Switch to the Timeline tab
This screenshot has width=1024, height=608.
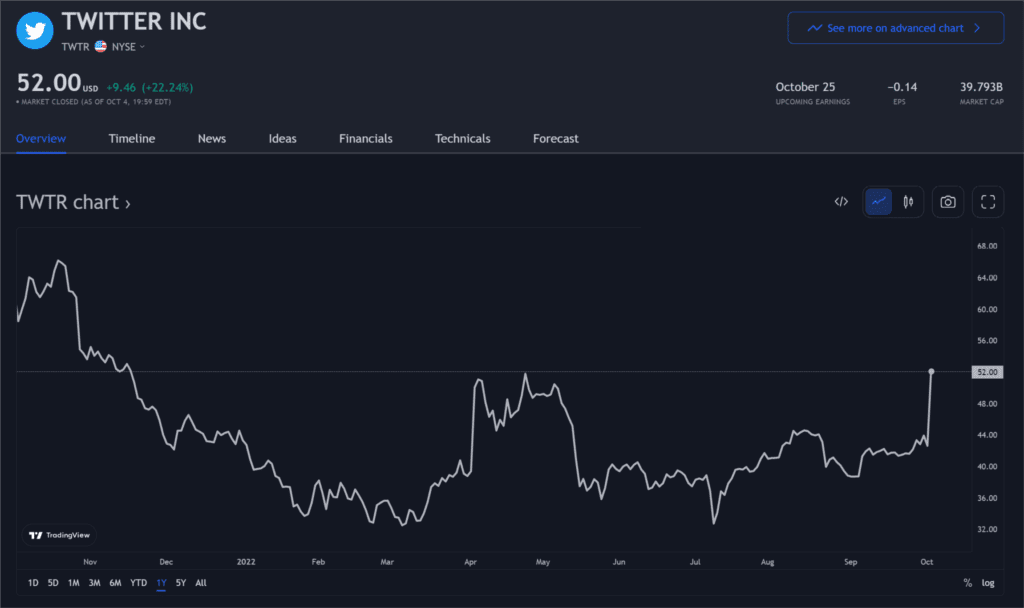132,138
